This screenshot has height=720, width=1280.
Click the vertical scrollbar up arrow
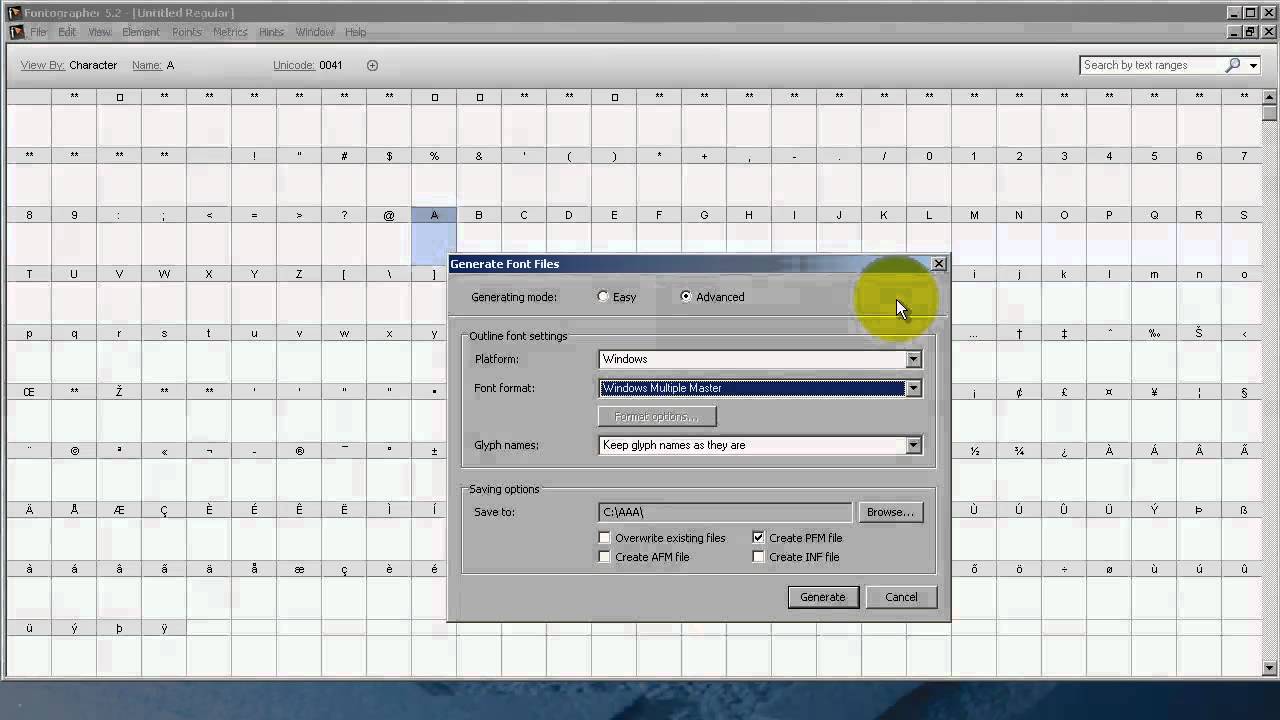click(x=1270, y=97)
